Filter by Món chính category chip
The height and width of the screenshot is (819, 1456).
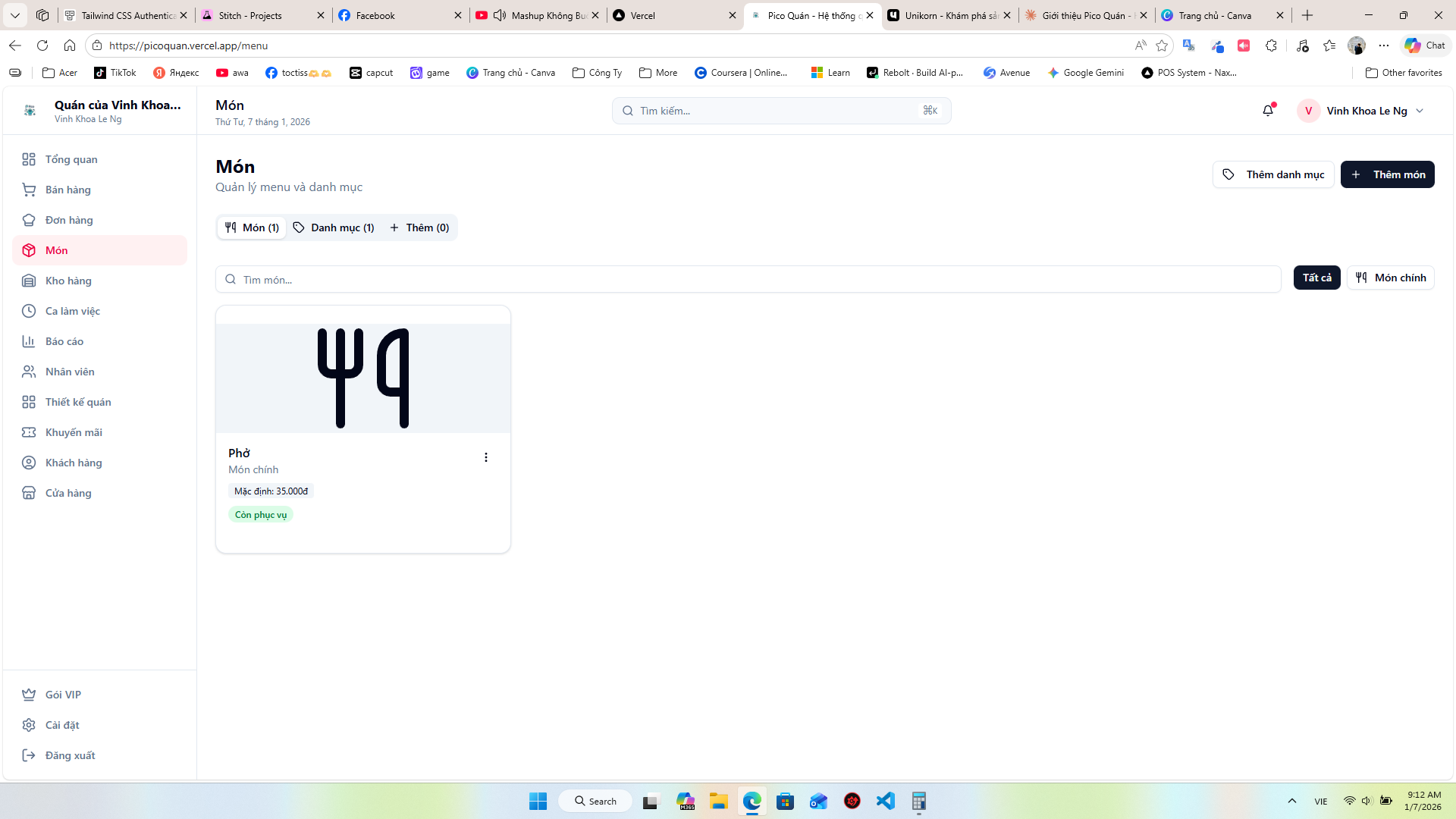click(1391, 278)
